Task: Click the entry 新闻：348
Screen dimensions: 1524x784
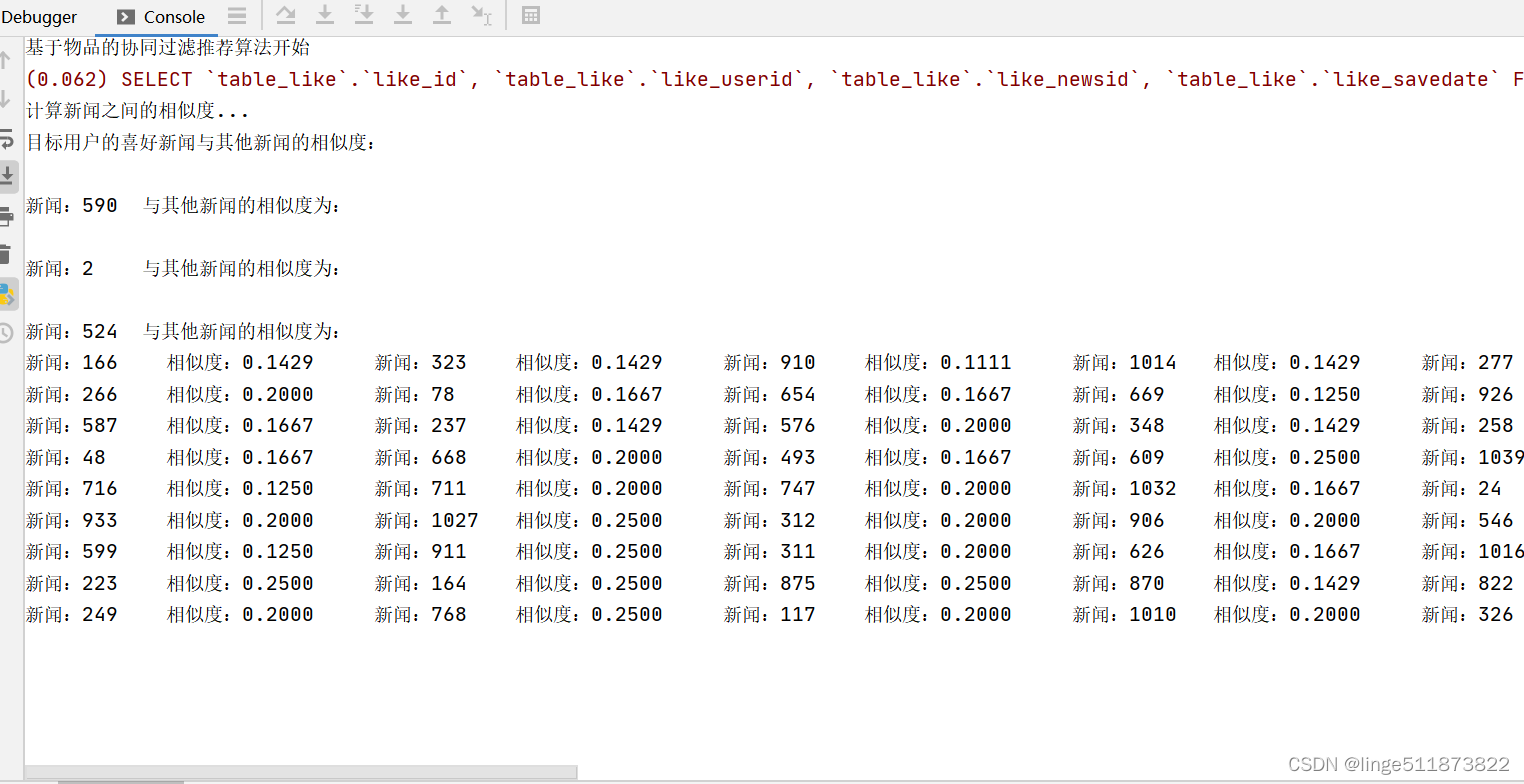Action: point(1119,425)
